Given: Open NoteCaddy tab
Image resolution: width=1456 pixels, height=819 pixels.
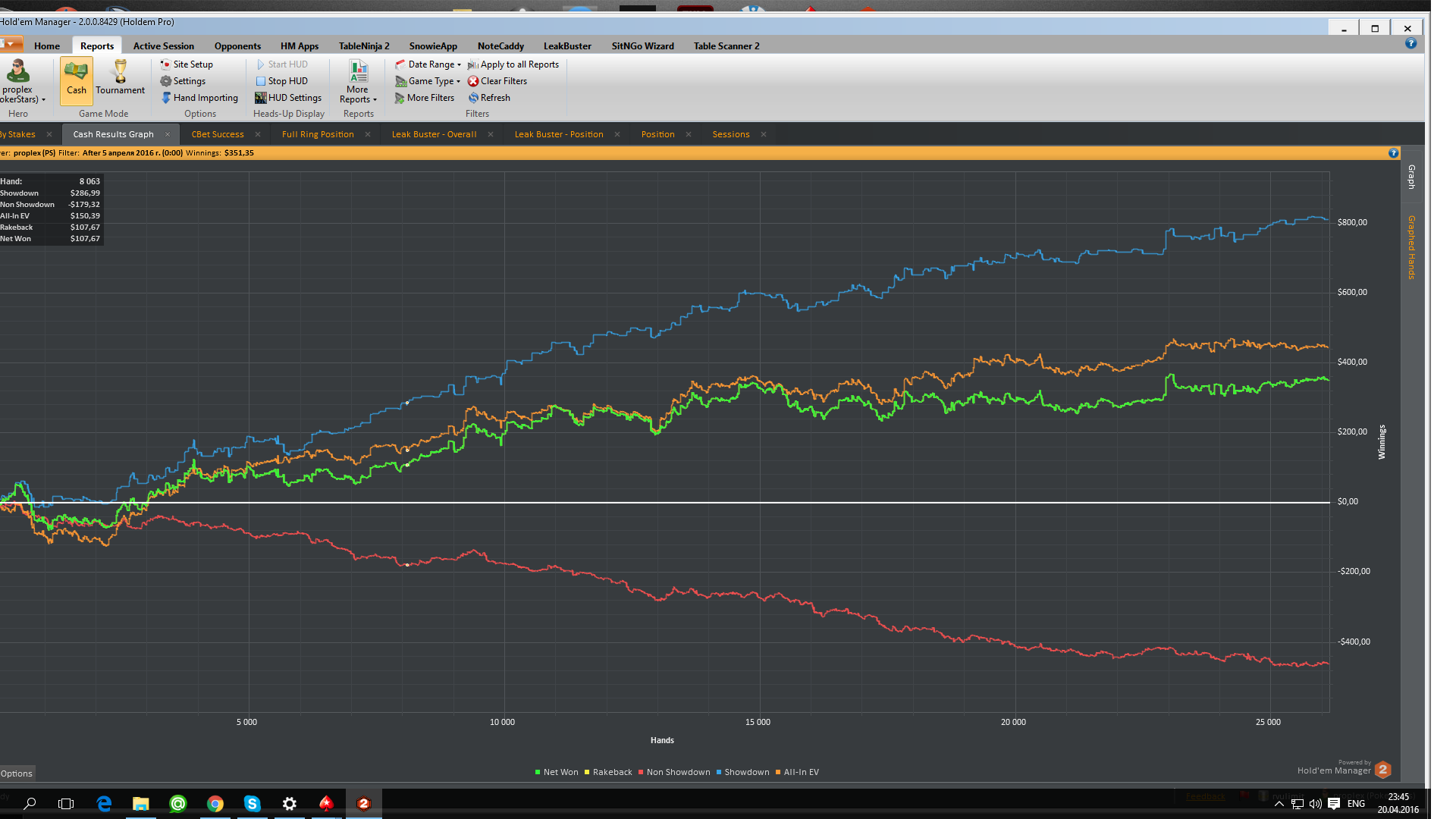Looking at the screenshot, I should (500, 46).
